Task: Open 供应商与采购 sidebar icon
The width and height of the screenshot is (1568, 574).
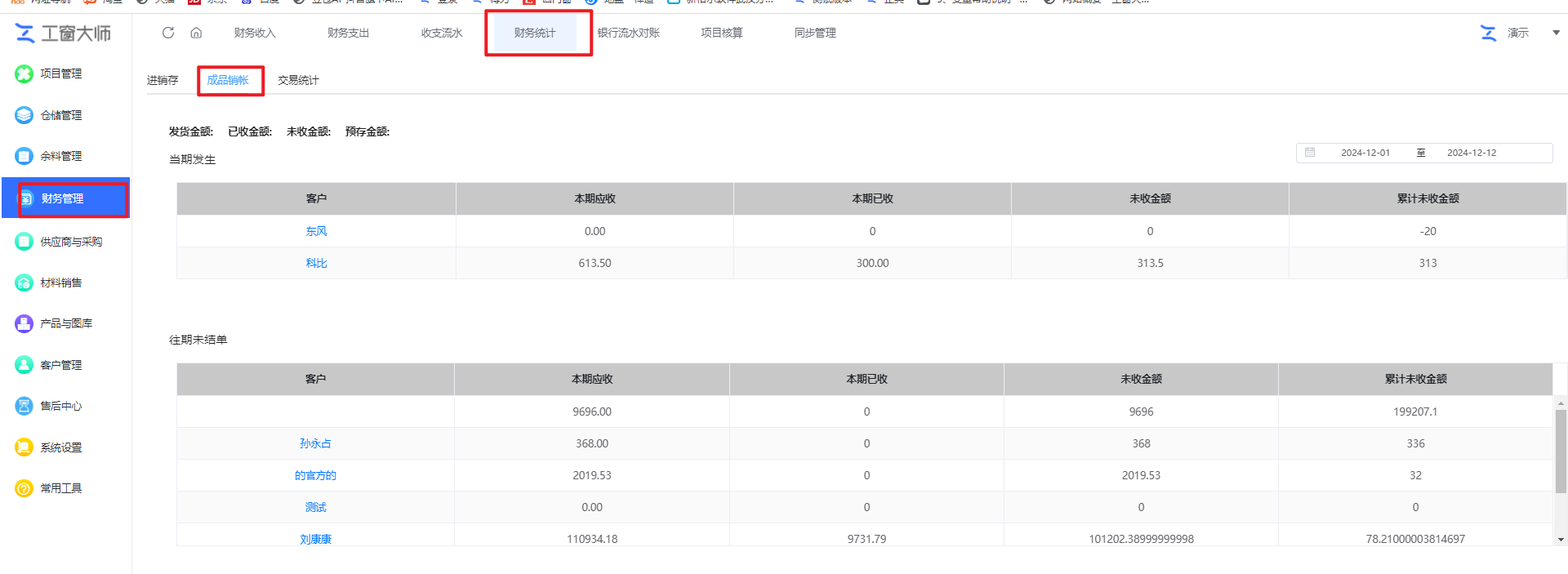Action: pos(24,242)
